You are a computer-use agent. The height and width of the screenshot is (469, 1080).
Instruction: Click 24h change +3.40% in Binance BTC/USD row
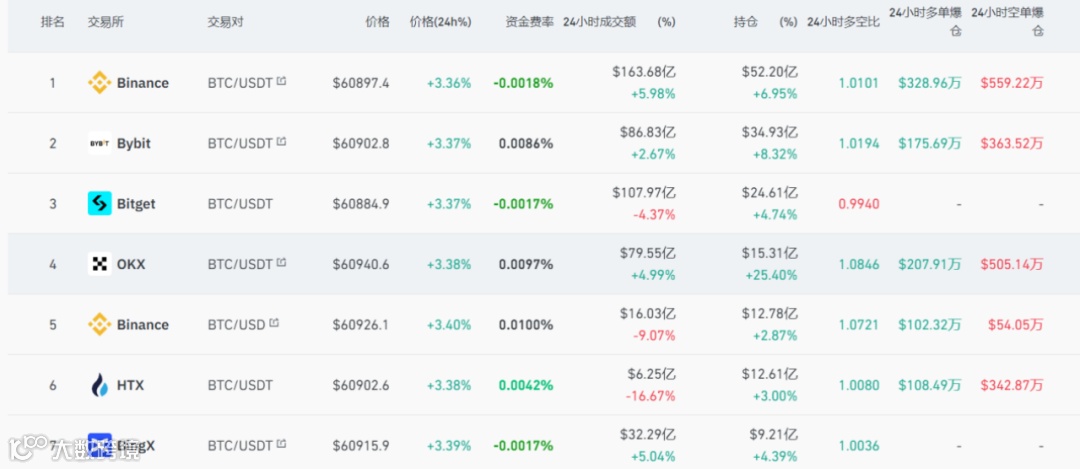pos(449,324)
